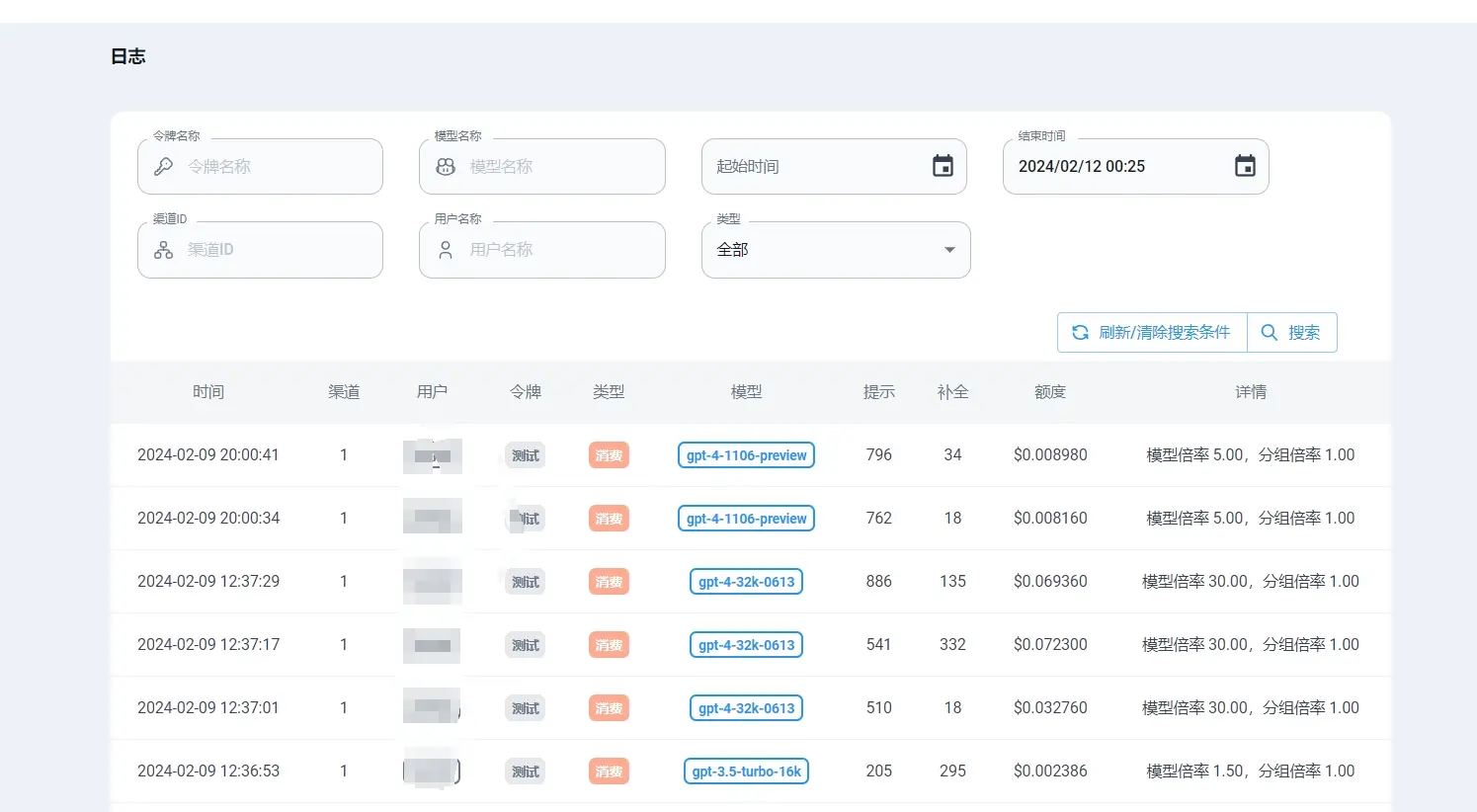Screen dimensions: 1477x812
Task: Click gpt-4-1106-preview tag in 20:00:41 row
Action: pos(746,455)
